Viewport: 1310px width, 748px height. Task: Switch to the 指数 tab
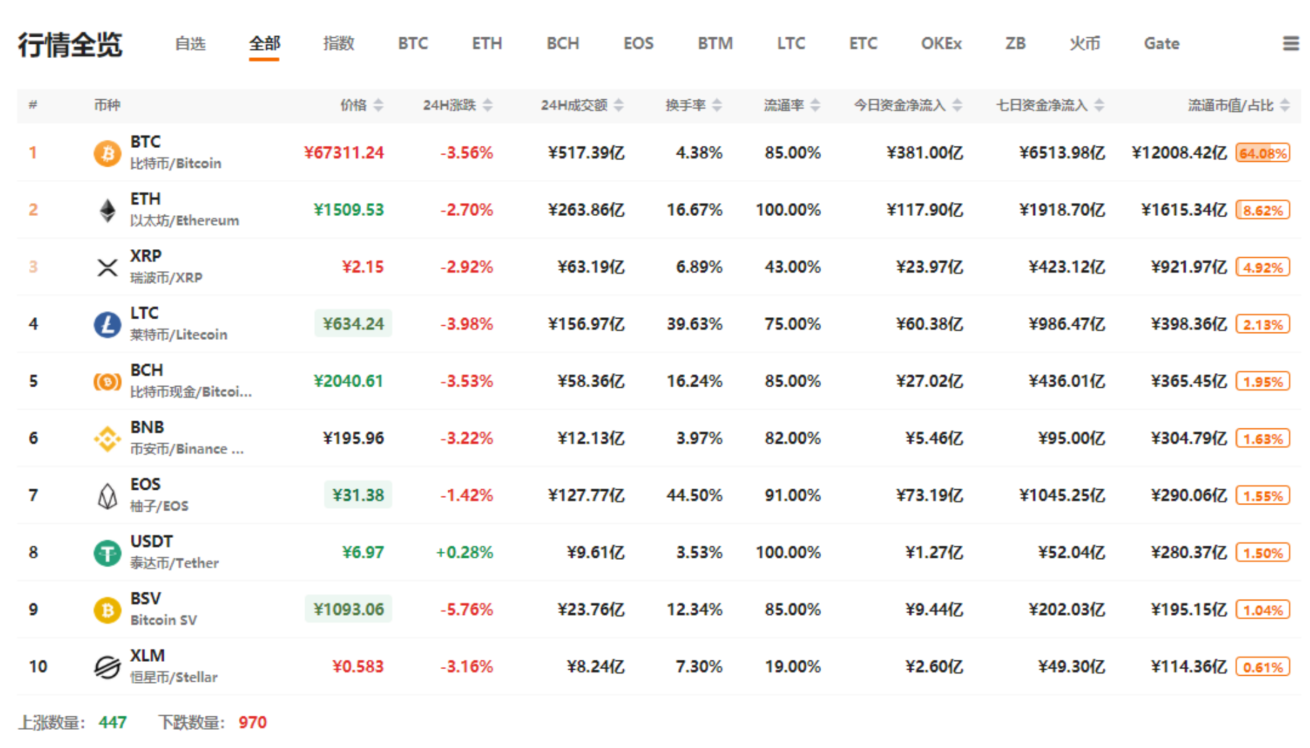tap(339, 44)
